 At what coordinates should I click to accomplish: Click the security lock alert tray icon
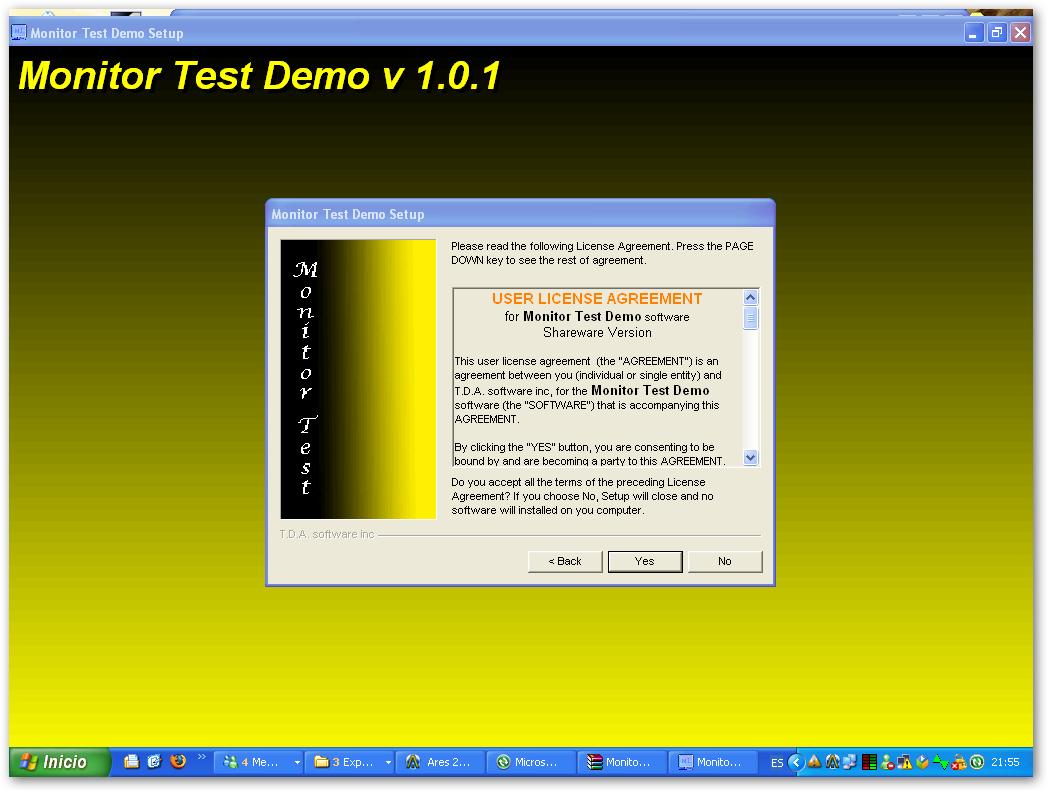pyautogui.click(x=959, y=762)
